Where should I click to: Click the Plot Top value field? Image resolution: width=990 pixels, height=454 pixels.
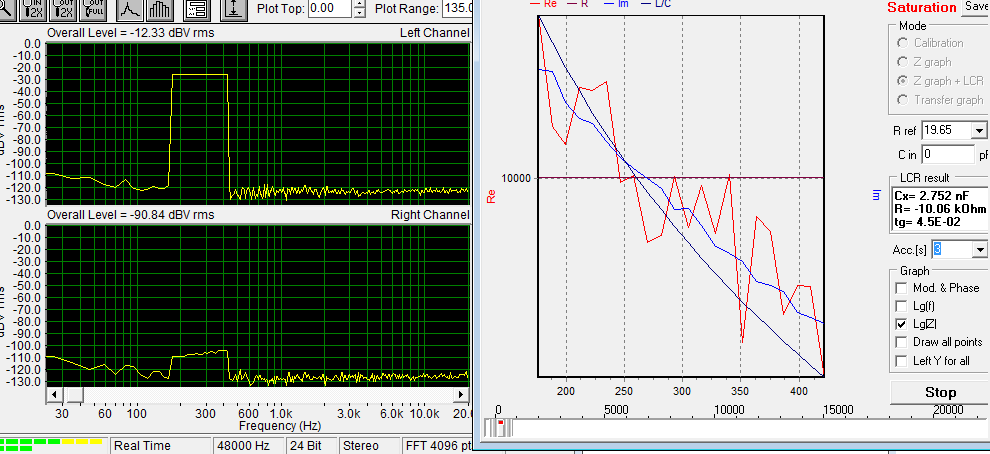click(x=330, y=9)
